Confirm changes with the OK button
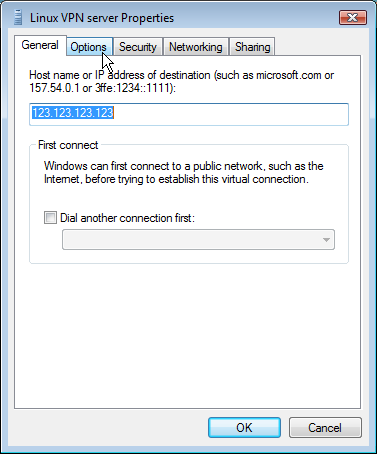The image size is (377, 454). pos(244,428)
